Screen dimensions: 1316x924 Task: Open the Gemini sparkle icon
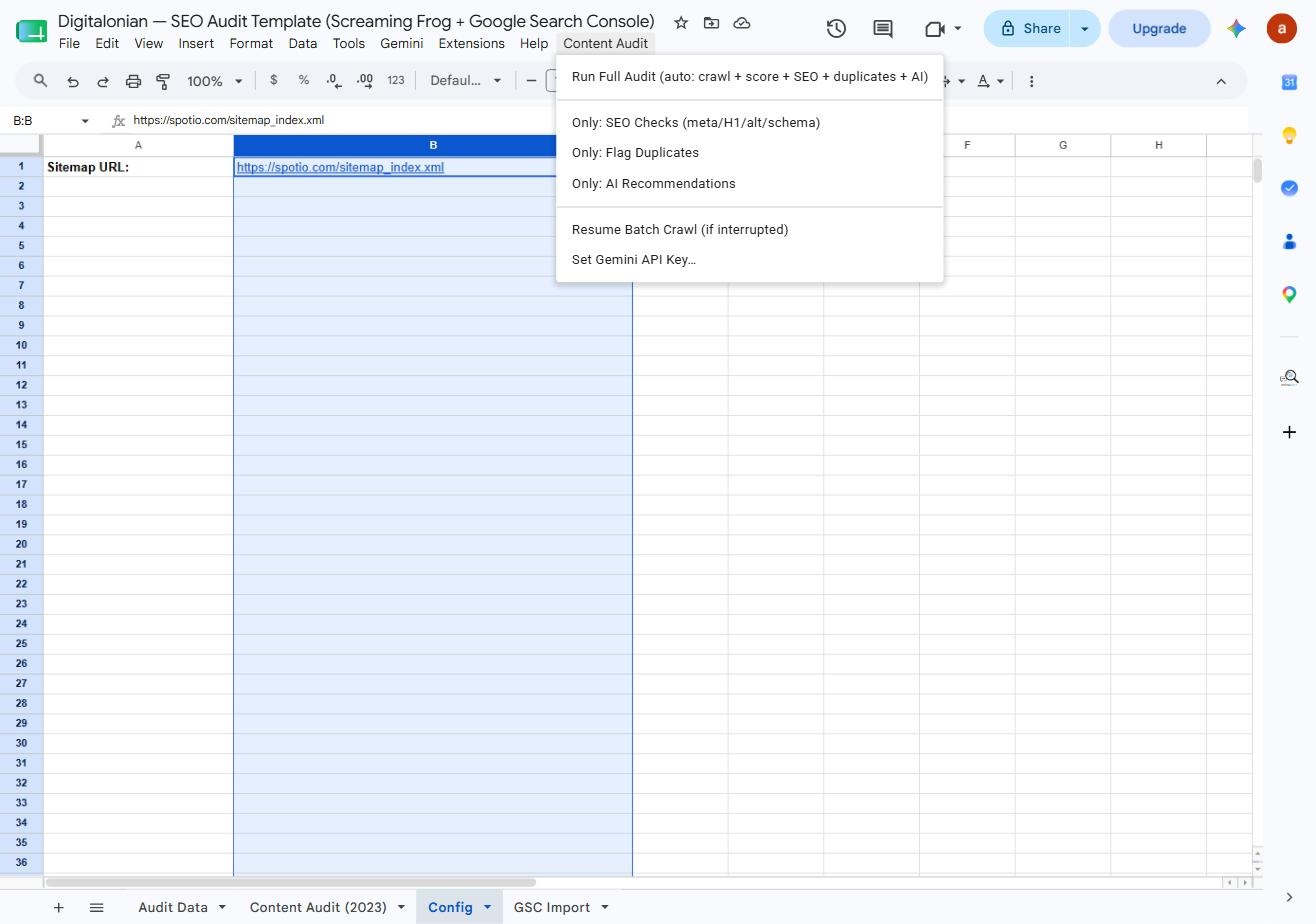(1237, 29)
